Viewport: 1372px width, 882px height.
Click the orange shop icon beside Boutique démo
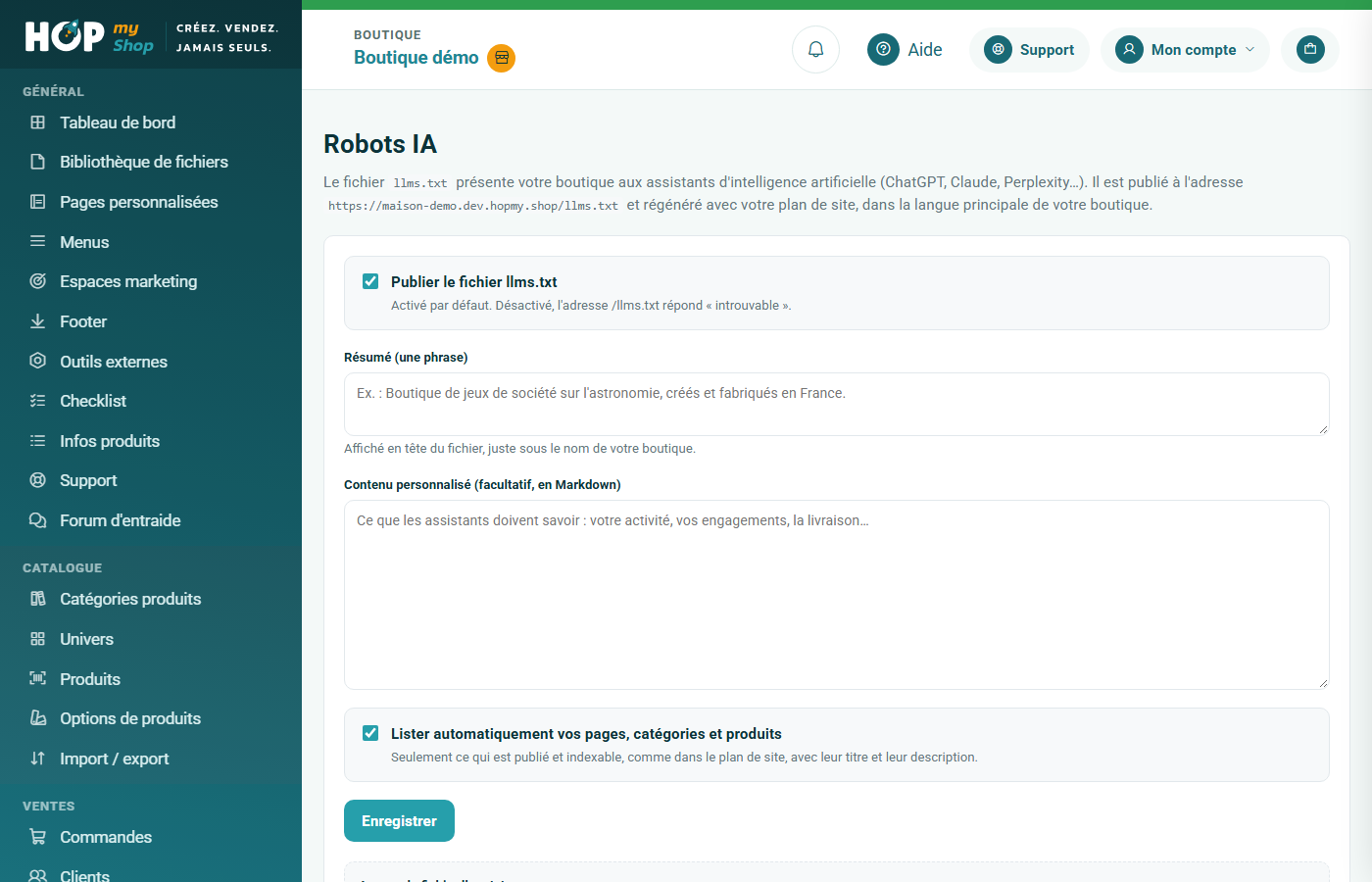502,58
